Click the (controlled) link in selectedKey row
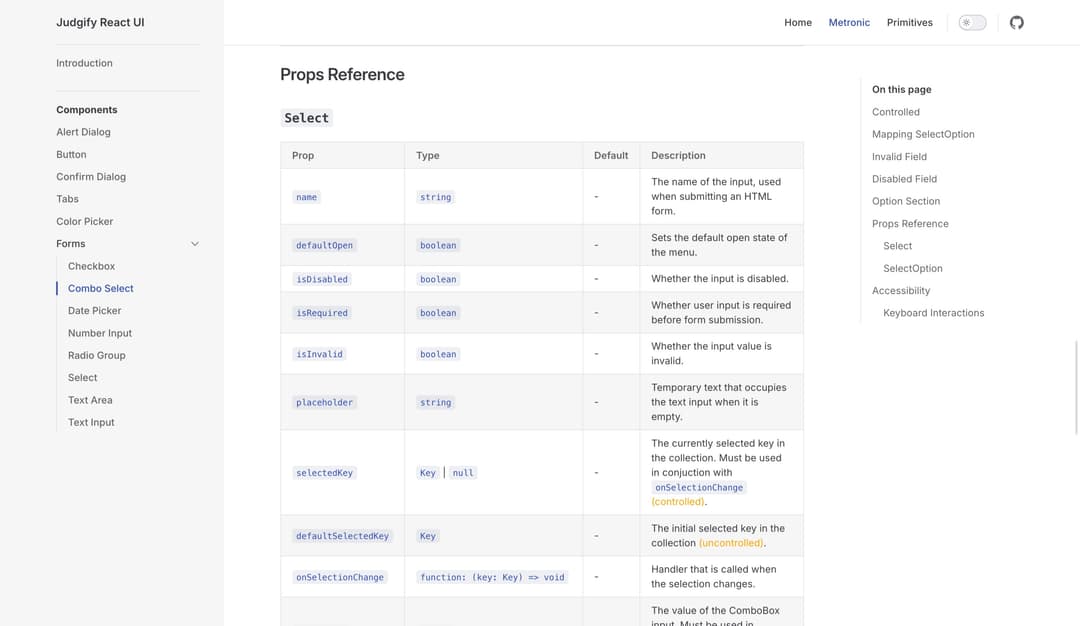The height and width of the screenshot is (626, 1080). 678,502
